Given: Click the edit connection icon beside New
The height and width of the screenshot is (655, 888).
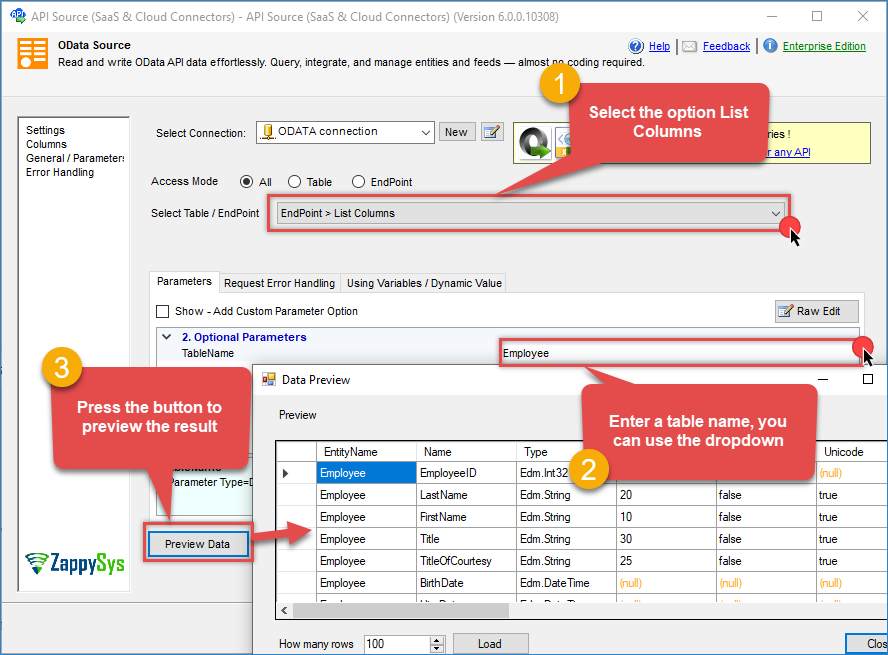Looking at the screenshot, I should click(x=491, y=132).
